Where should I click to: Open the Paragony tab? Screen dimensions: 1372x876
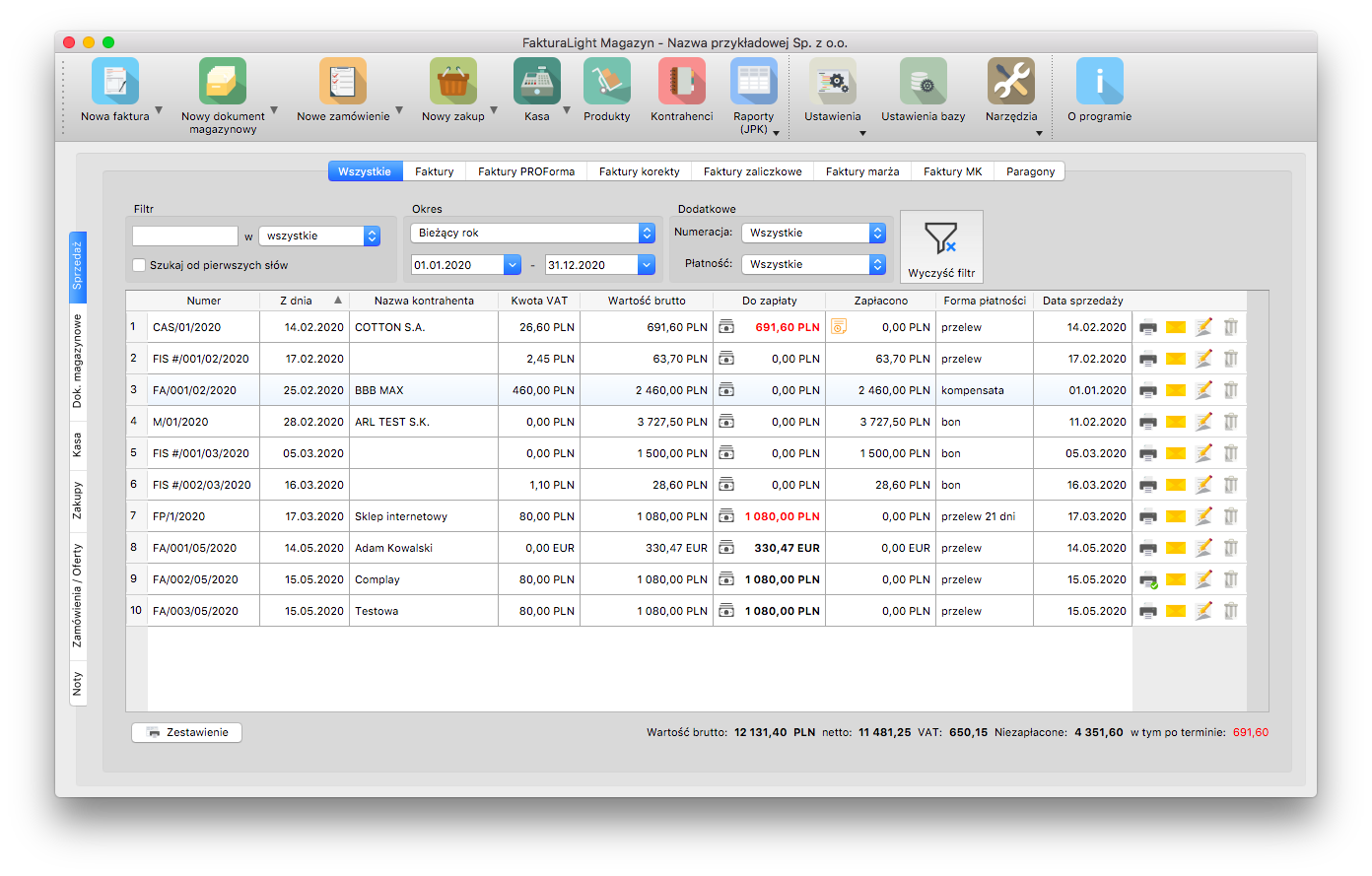[1031, 171]
